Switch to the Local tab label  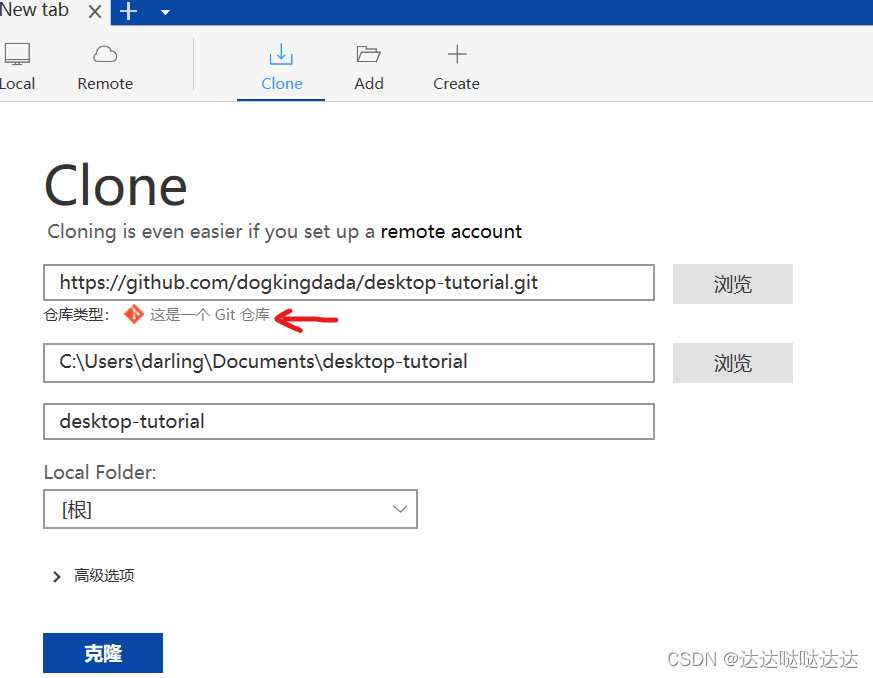tap(17, 83)
